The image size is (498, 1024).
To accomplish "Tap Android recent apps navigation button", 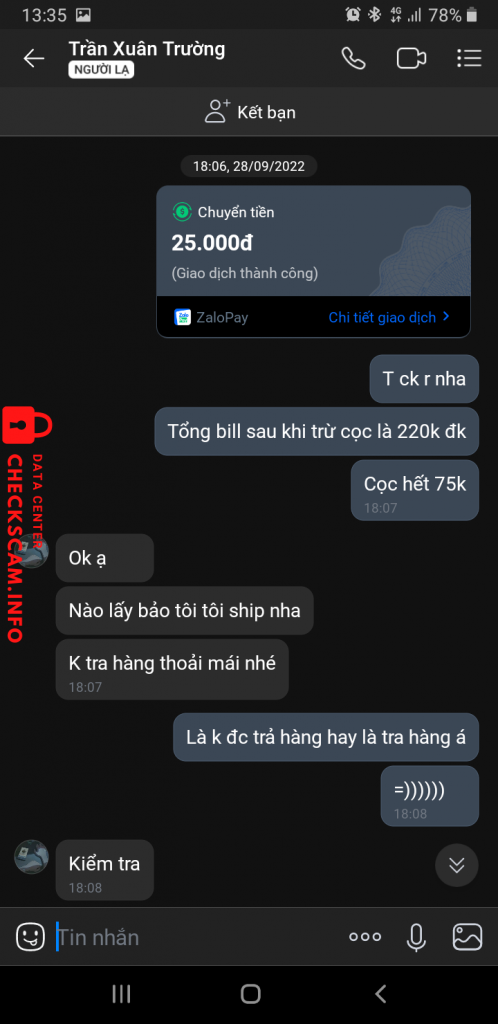I will tap(121, 993).
